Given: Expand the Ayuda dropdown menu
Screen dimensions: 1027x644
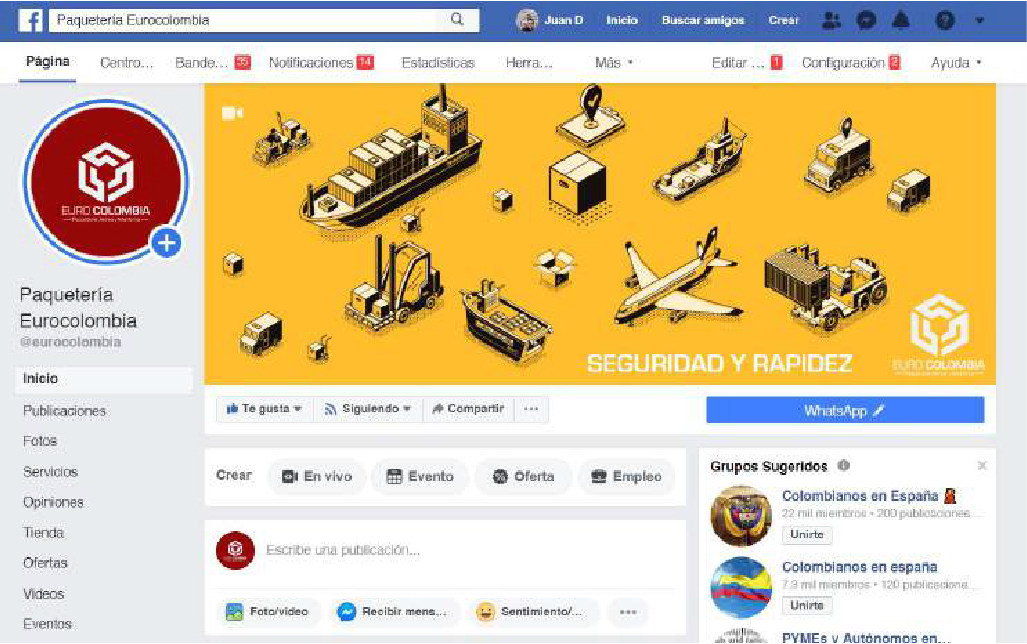Looking at the screenshot, I should click(956, 63).
